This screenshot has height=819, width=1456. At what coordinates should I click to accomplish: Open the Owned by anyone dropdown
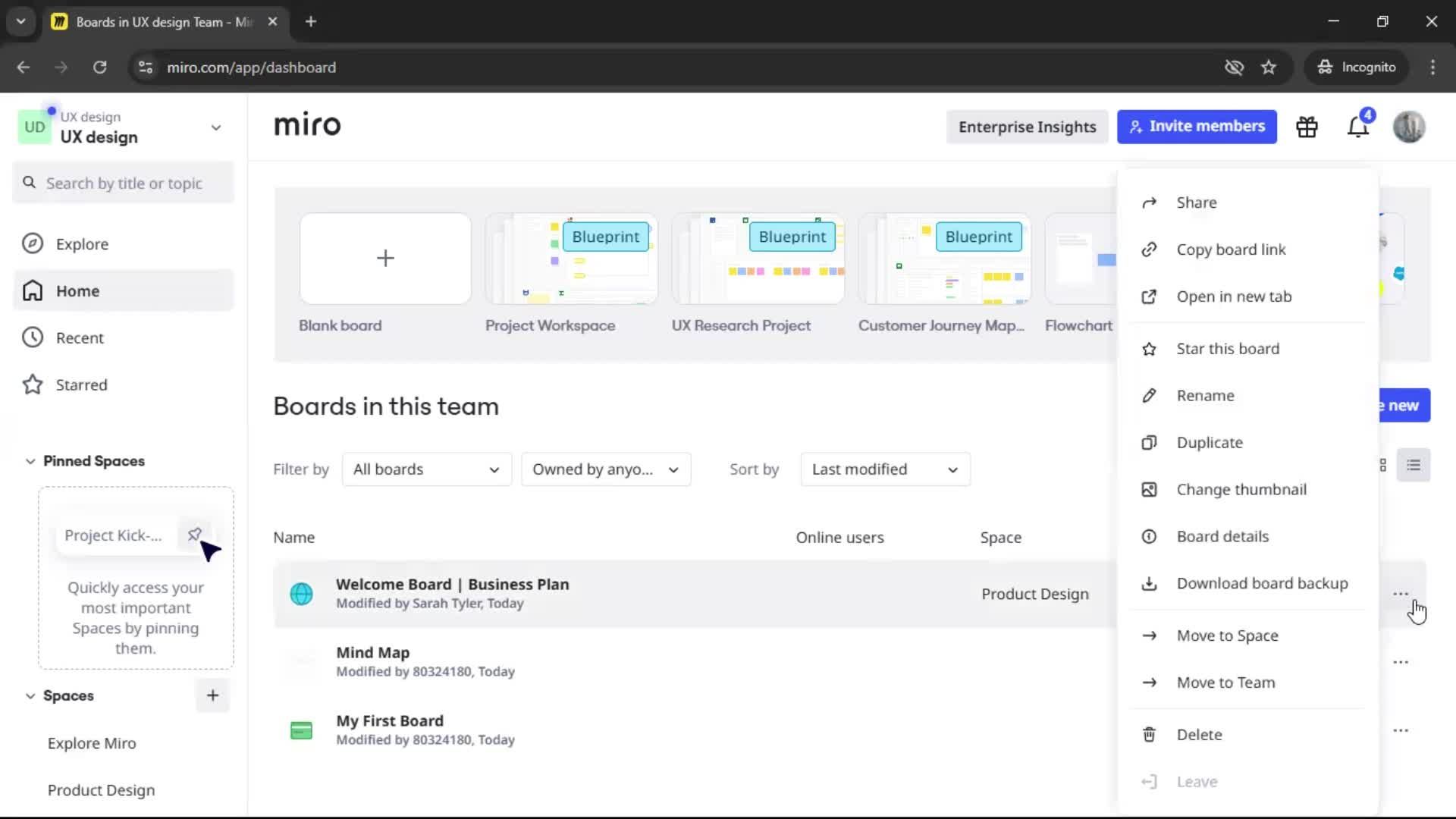click(606, 469)
